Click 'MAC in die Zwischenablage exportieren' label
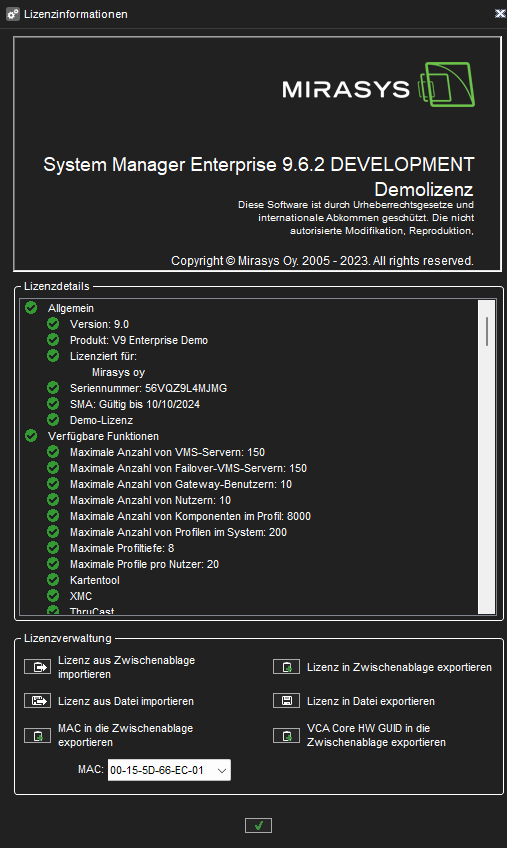 pos(126,736)
